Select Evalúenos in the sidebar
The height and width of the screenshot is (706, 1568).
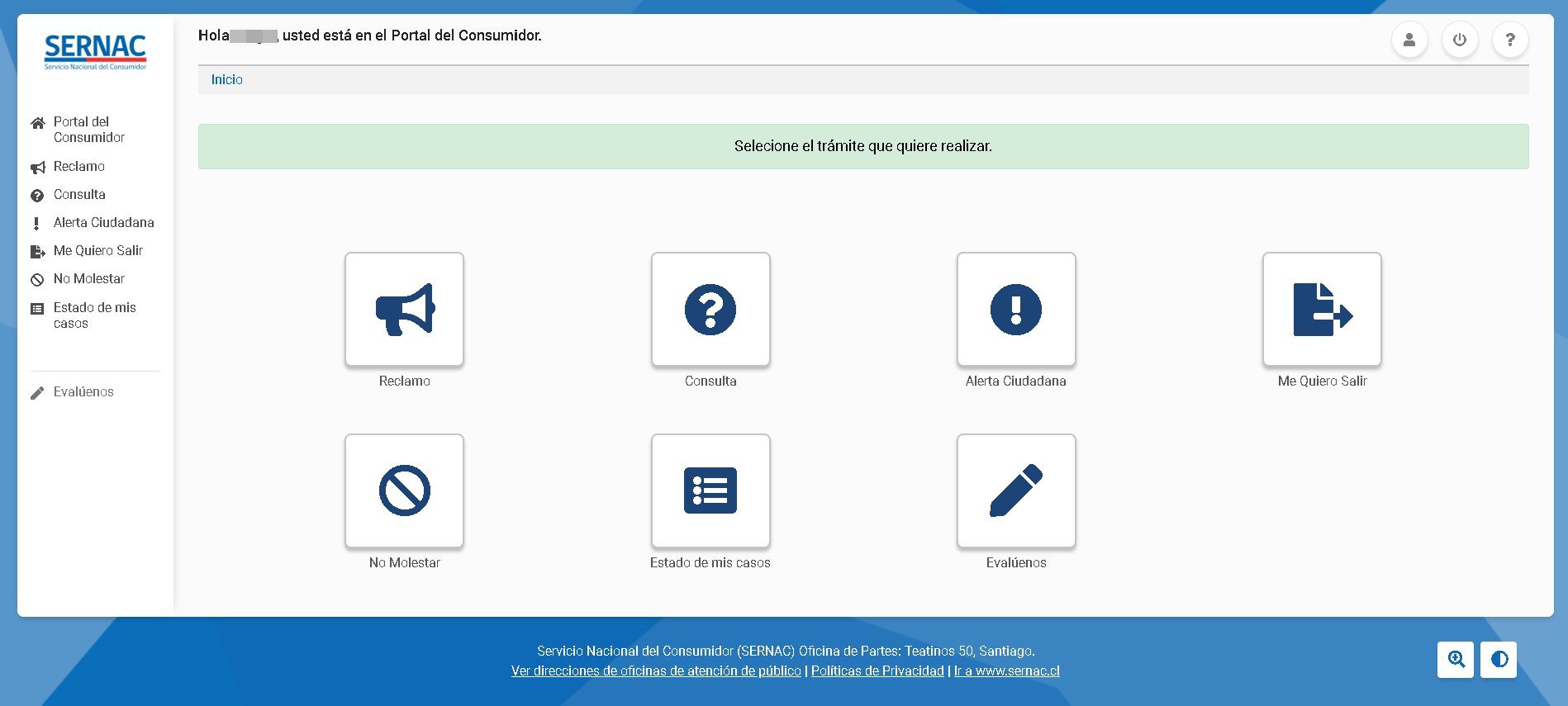click(x=72, y=392)
